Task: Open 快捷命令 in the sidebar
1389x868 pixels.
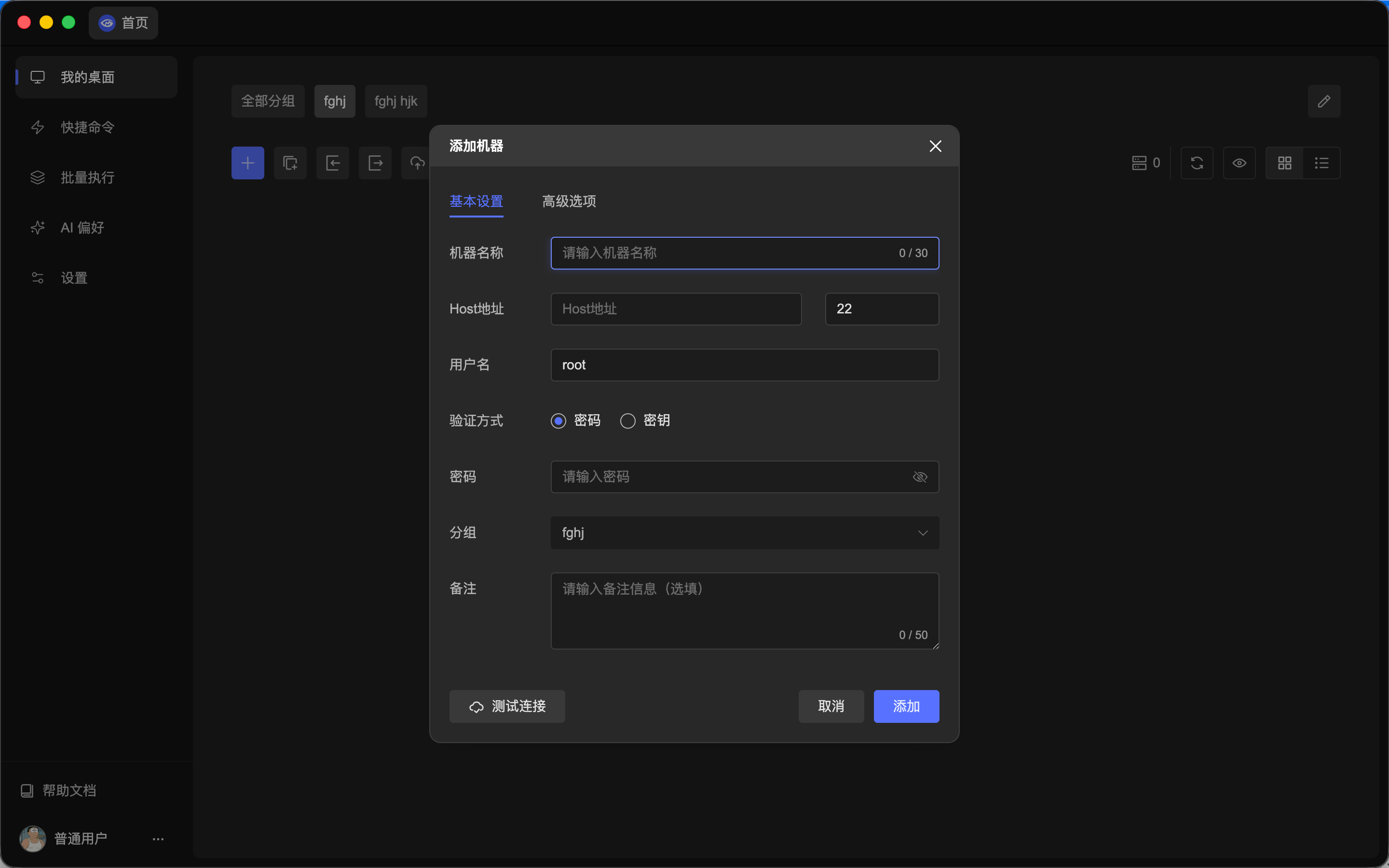Action: [x=96, y=127]
